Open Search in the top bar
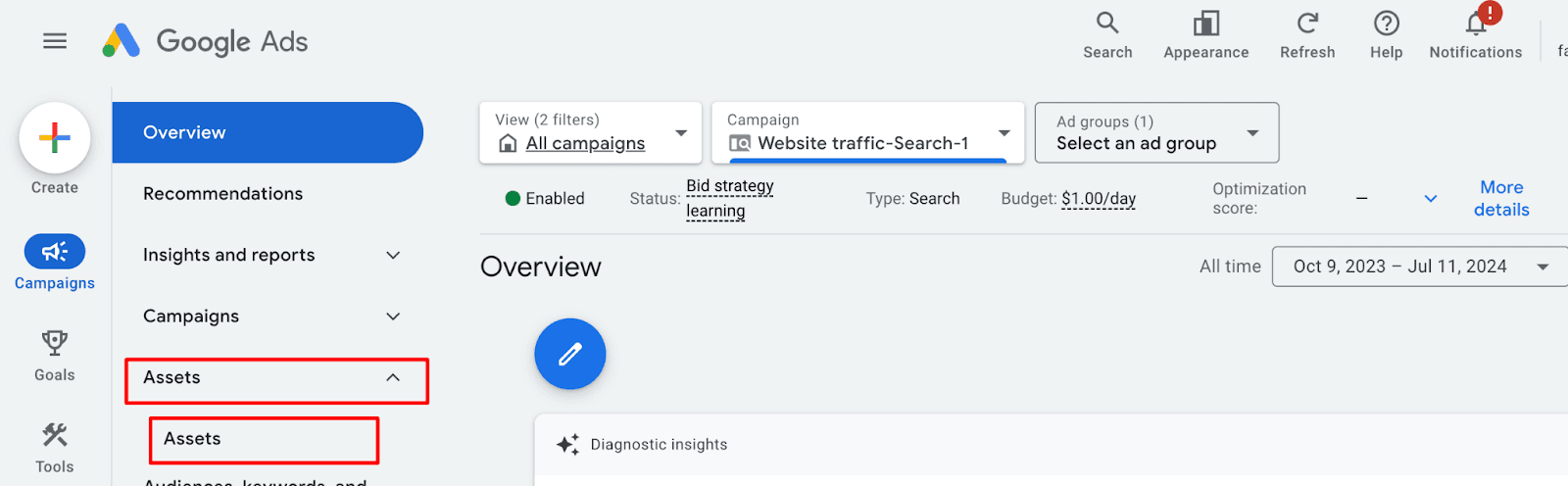Image resolution: width=1568 pixels, height=486 pixels. (x=1107, y=35)
